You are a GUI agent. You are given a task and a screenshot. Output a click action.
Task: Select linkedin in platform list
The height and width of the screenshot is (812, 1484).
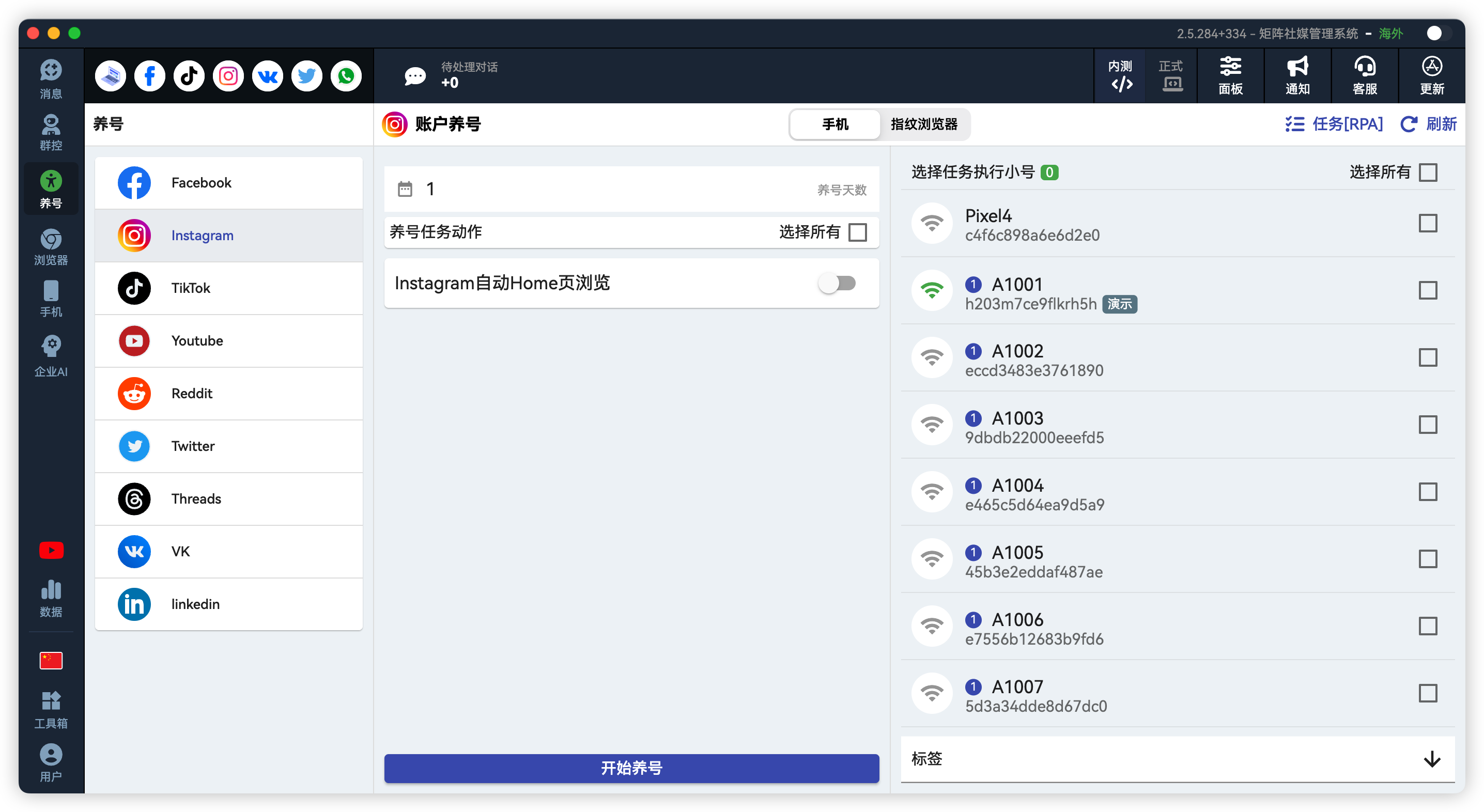(229, 604)
